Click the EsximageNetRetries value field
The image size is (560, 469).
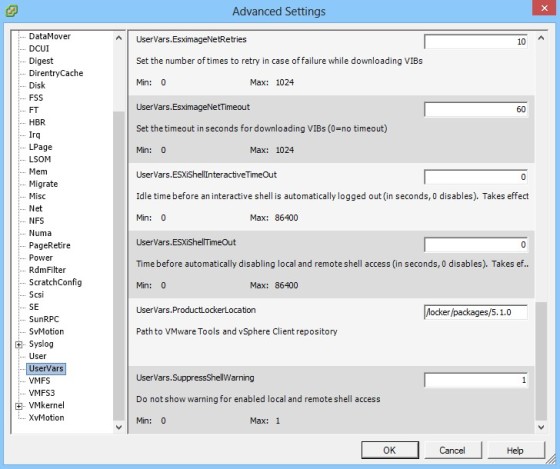tap(476, 41)
